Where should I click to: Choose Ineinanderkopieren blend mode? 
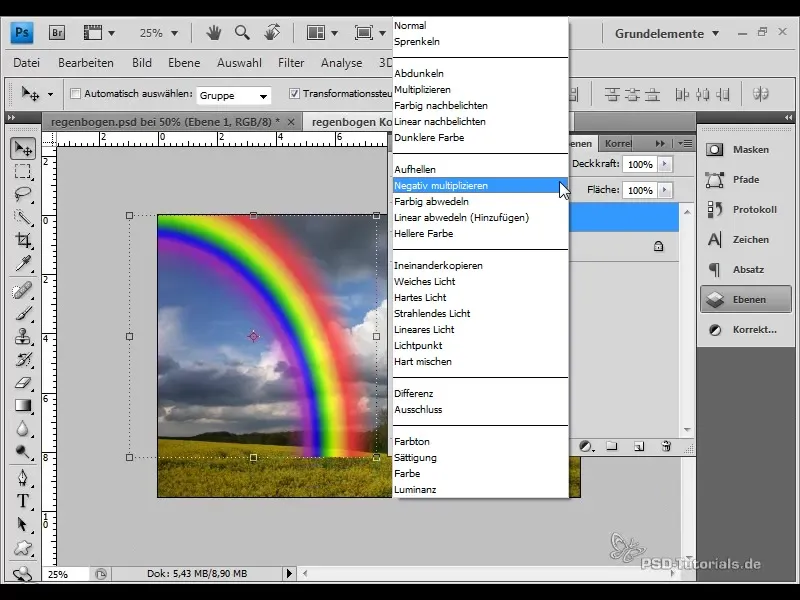pos(480,265)
